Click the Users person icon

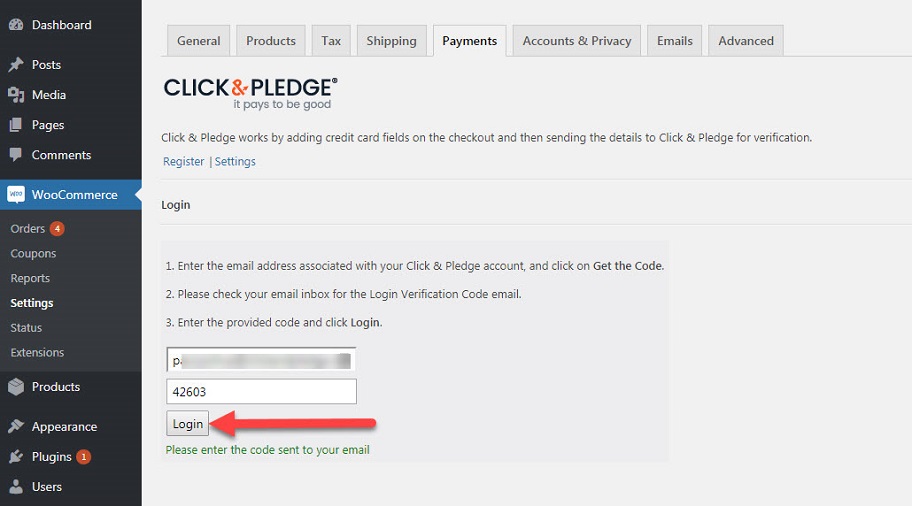coord(16,487)
